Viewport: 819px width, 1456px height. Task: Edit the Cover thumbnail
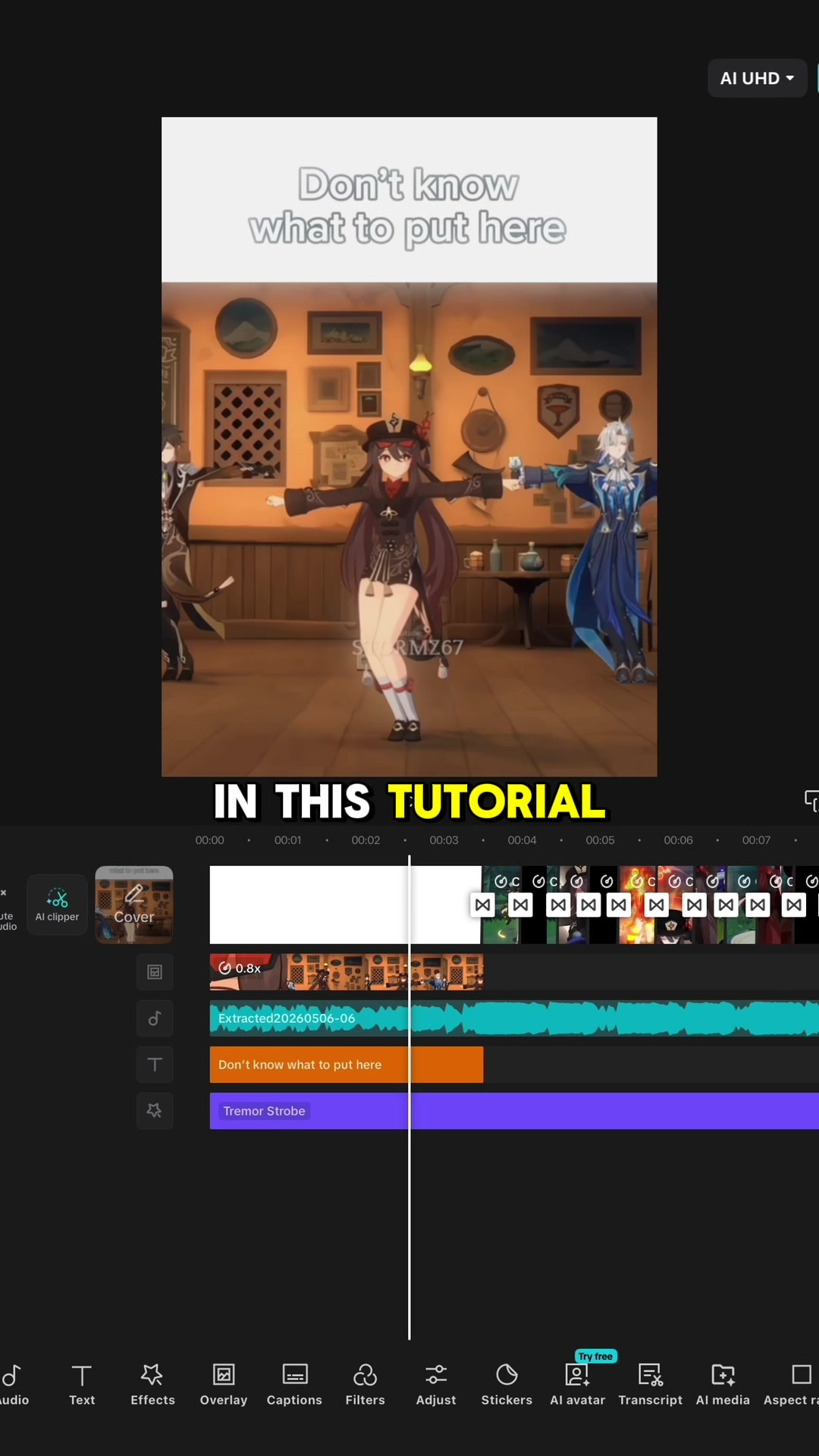tap(134, 905)
